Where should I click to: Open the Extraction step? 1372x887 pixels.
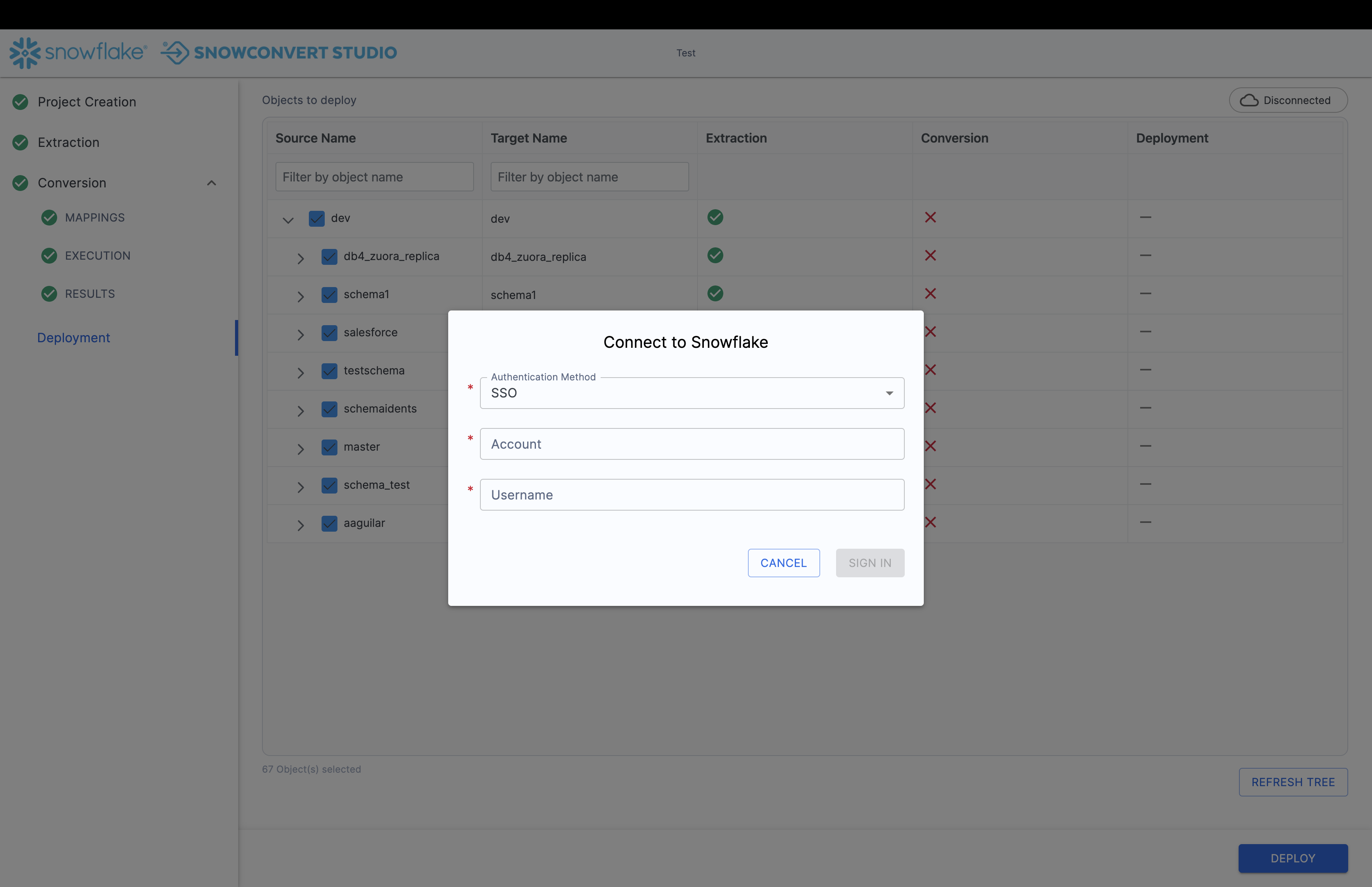(x=69, y=142)
